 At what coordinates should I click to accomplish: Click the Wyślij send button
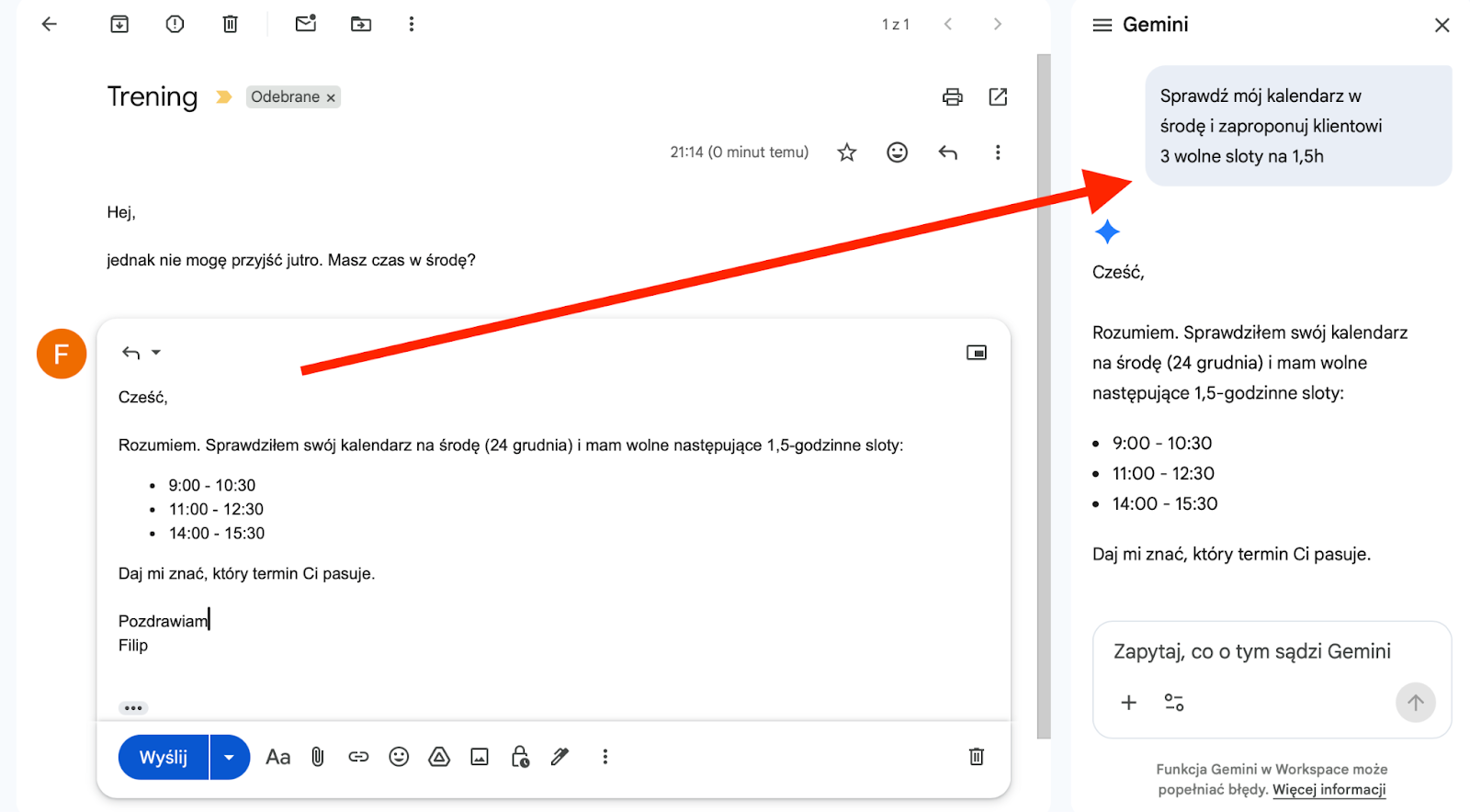164,757
